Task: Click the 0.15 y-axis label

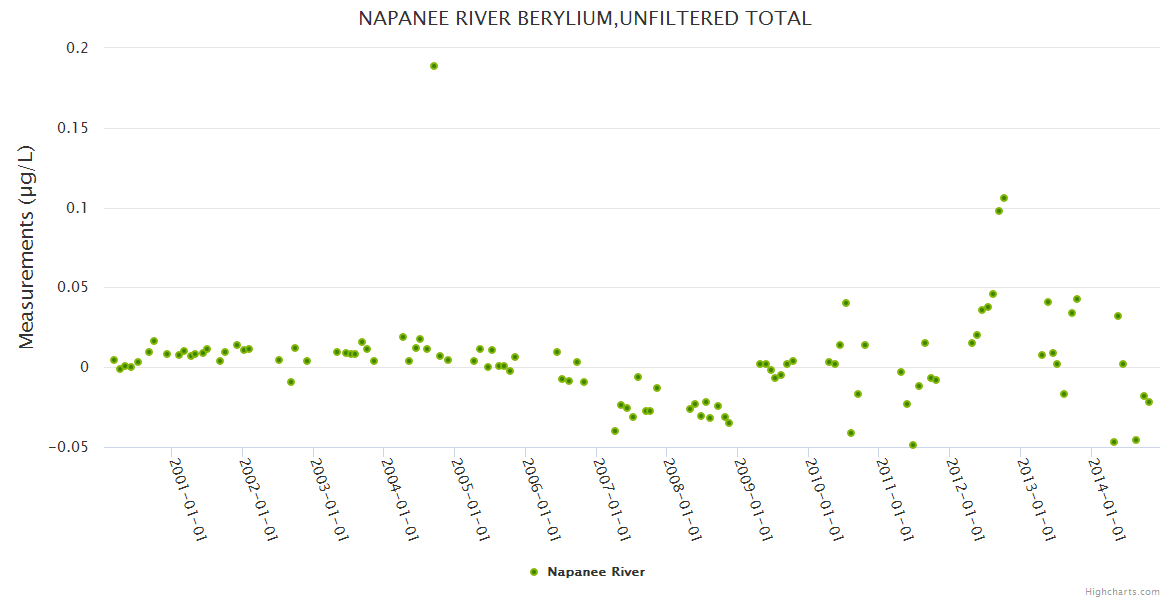Action: tap(74, 128)
